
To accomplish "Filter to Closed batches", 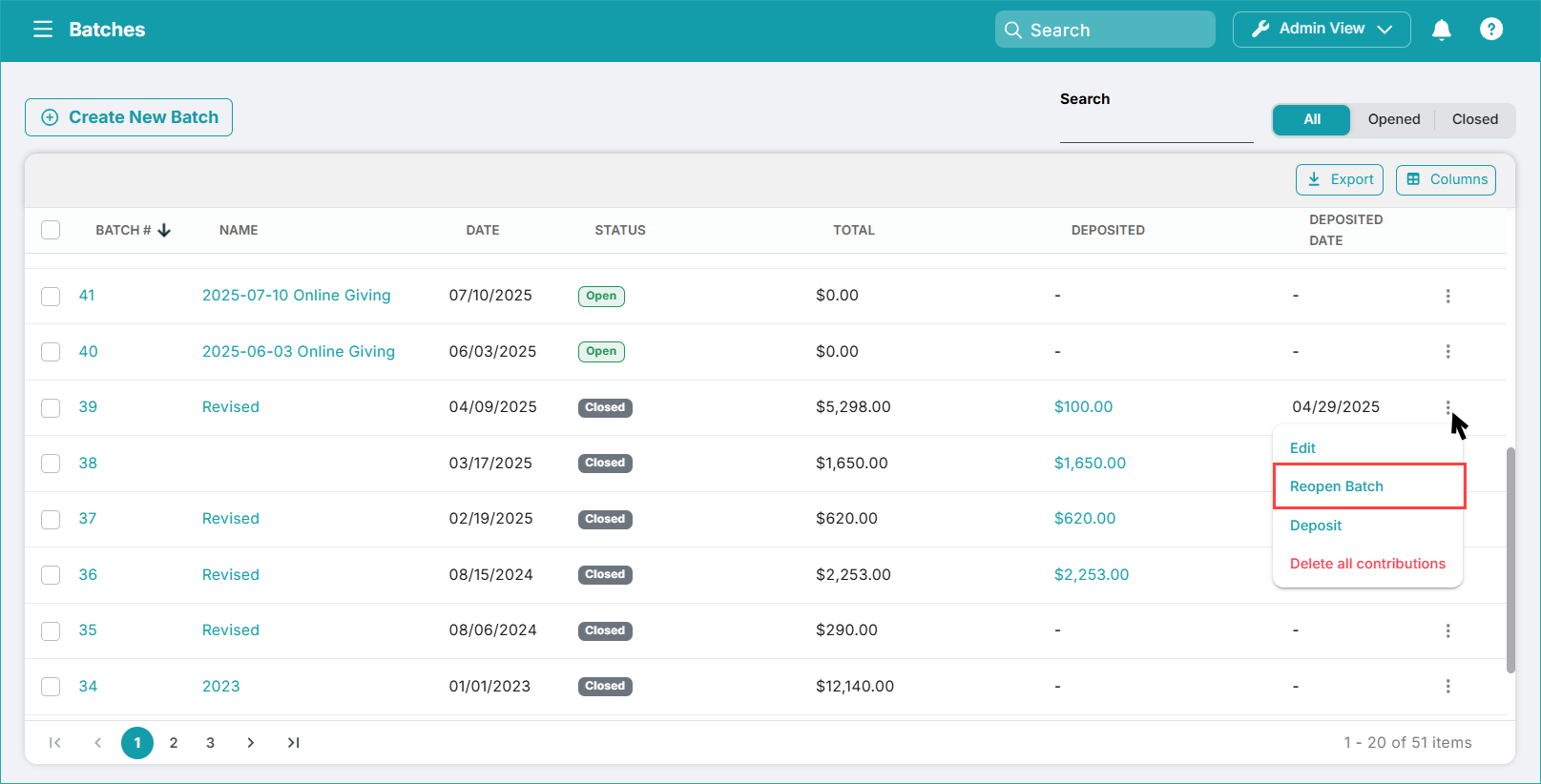I will [x=1475, y=119].
